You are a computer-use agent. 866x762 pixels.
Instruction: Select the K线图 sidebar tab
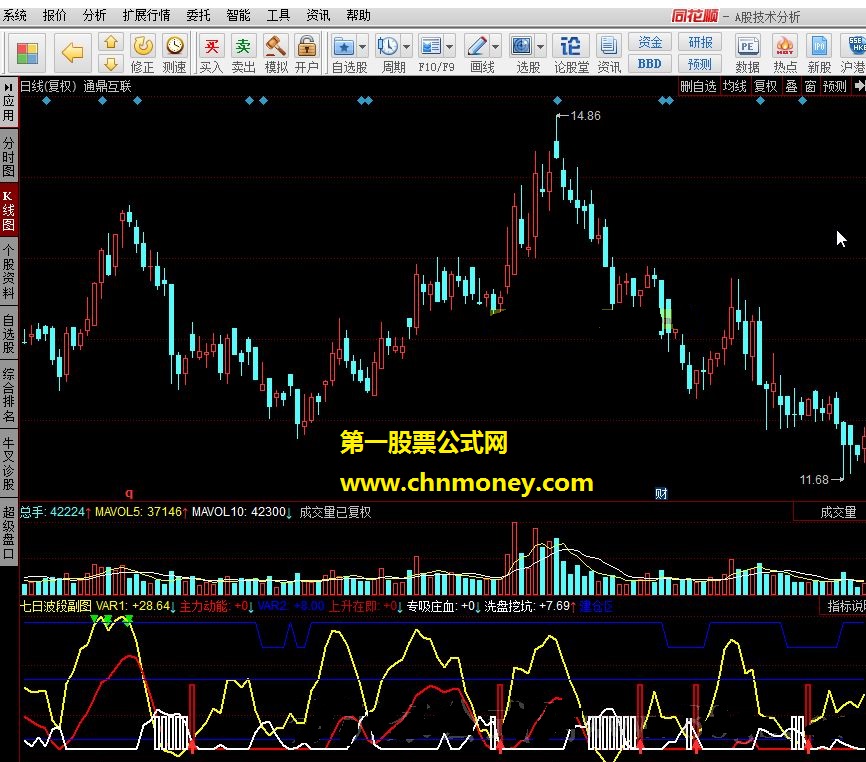tap(8, 211)
